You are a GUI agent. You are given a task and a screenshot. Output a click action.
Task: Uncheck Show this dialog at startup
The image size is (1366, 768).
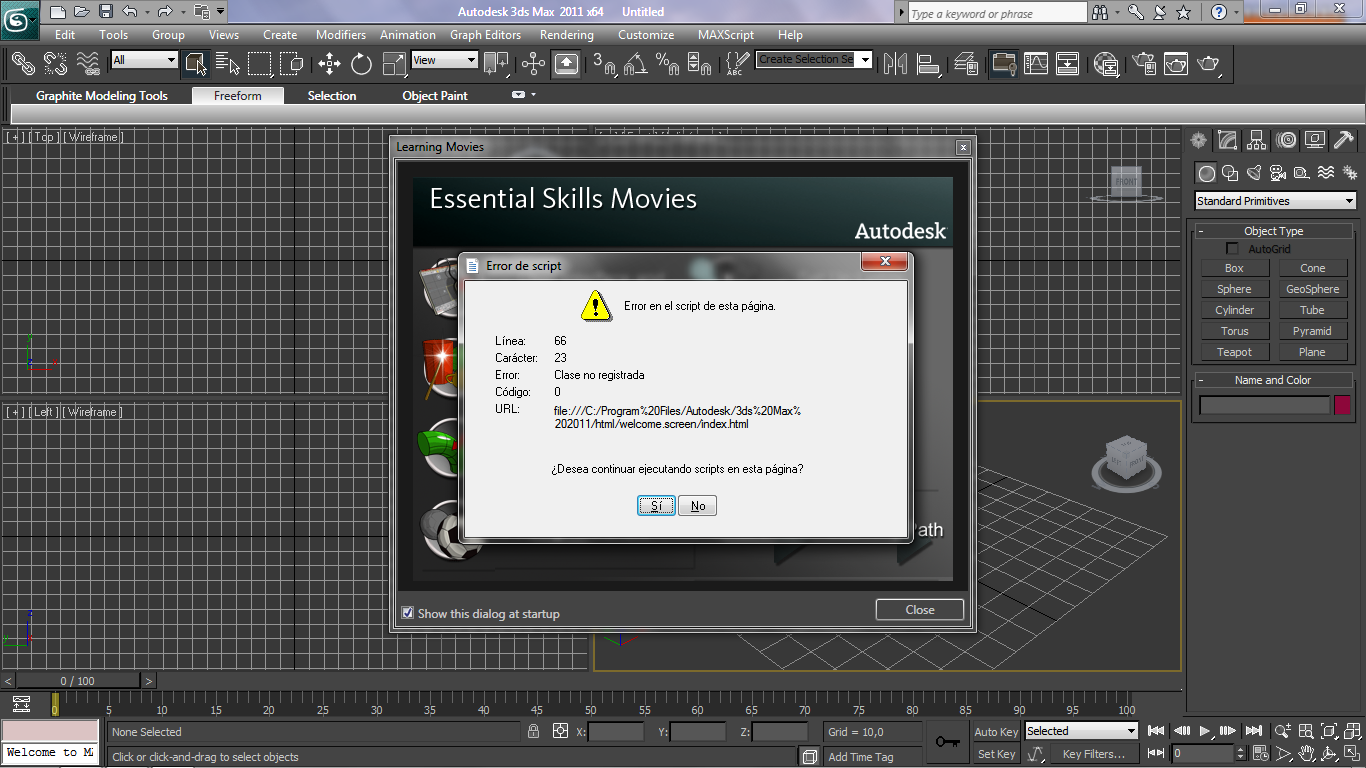407,613
